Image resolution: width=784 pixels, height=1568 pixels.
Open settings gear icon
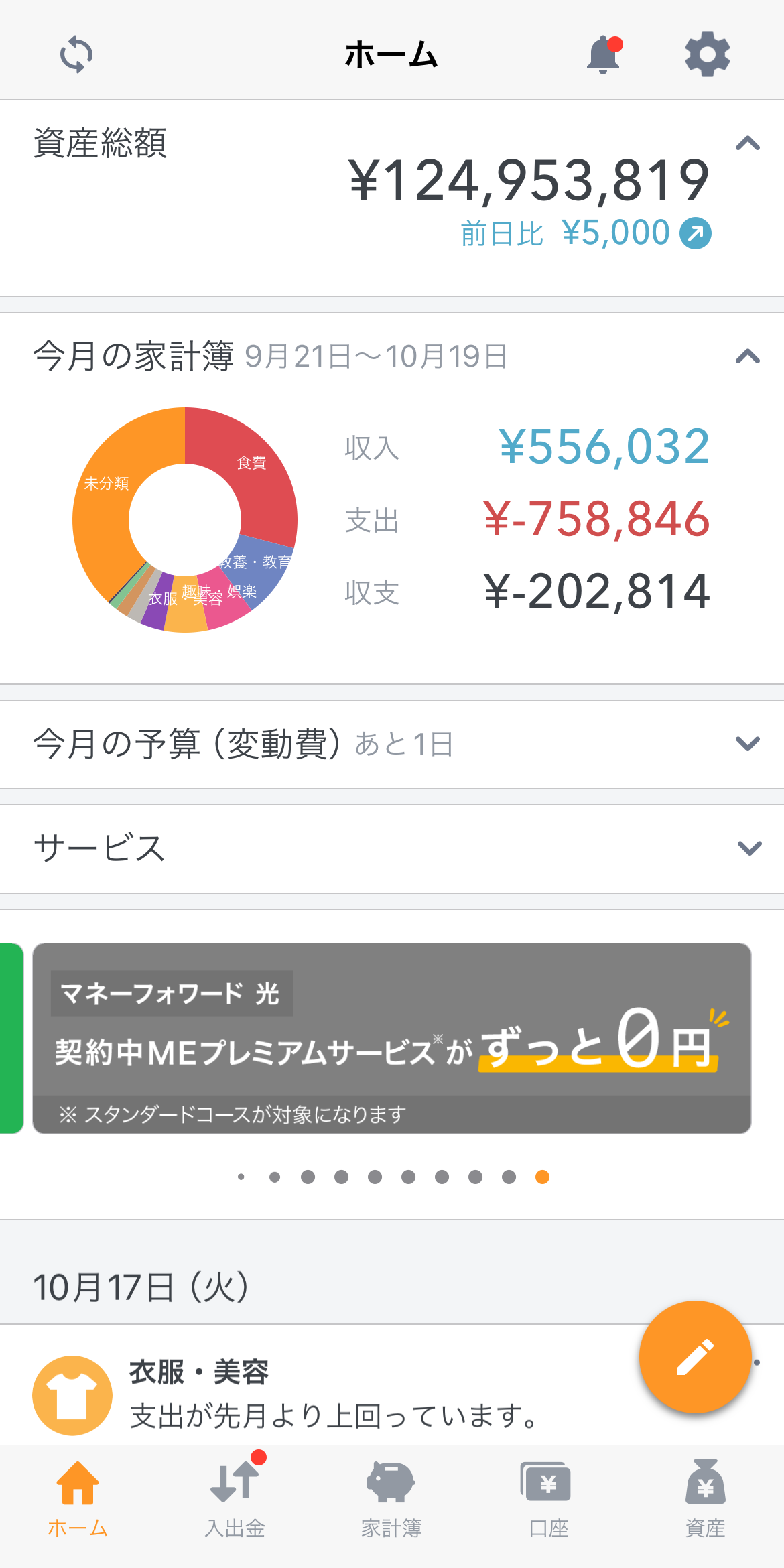tap(708, 54)
